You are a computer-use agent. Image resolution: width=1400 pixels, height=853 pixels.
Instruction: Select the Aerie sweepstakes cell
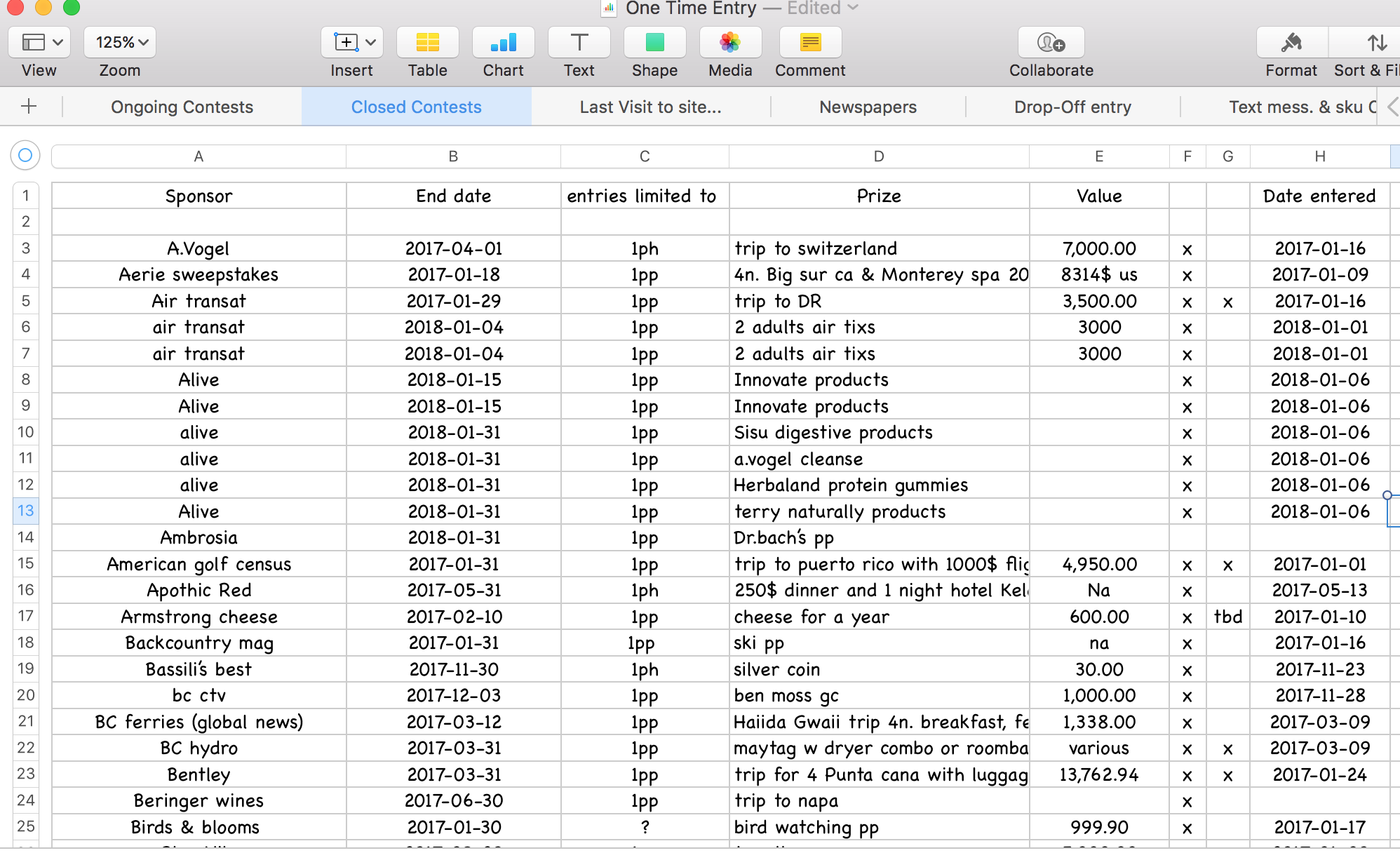[199, 274]
